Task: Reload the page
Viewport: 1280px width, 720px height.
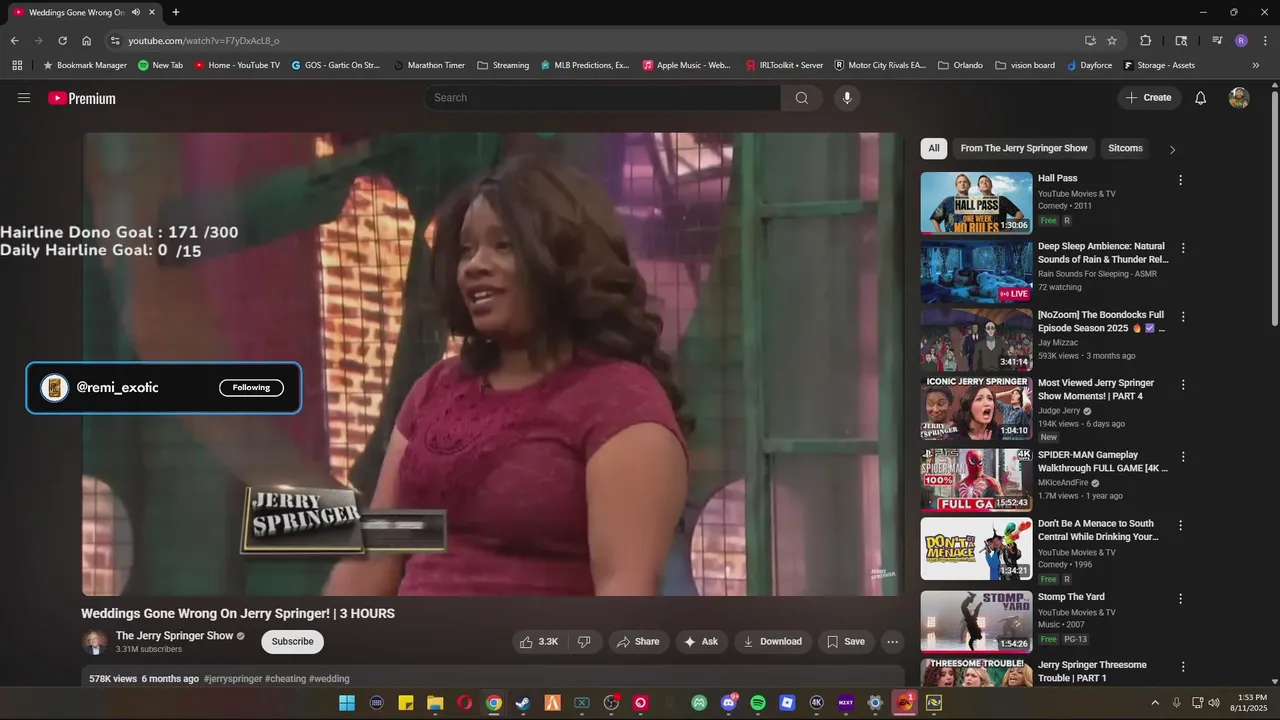Action: tap(62, 41)
